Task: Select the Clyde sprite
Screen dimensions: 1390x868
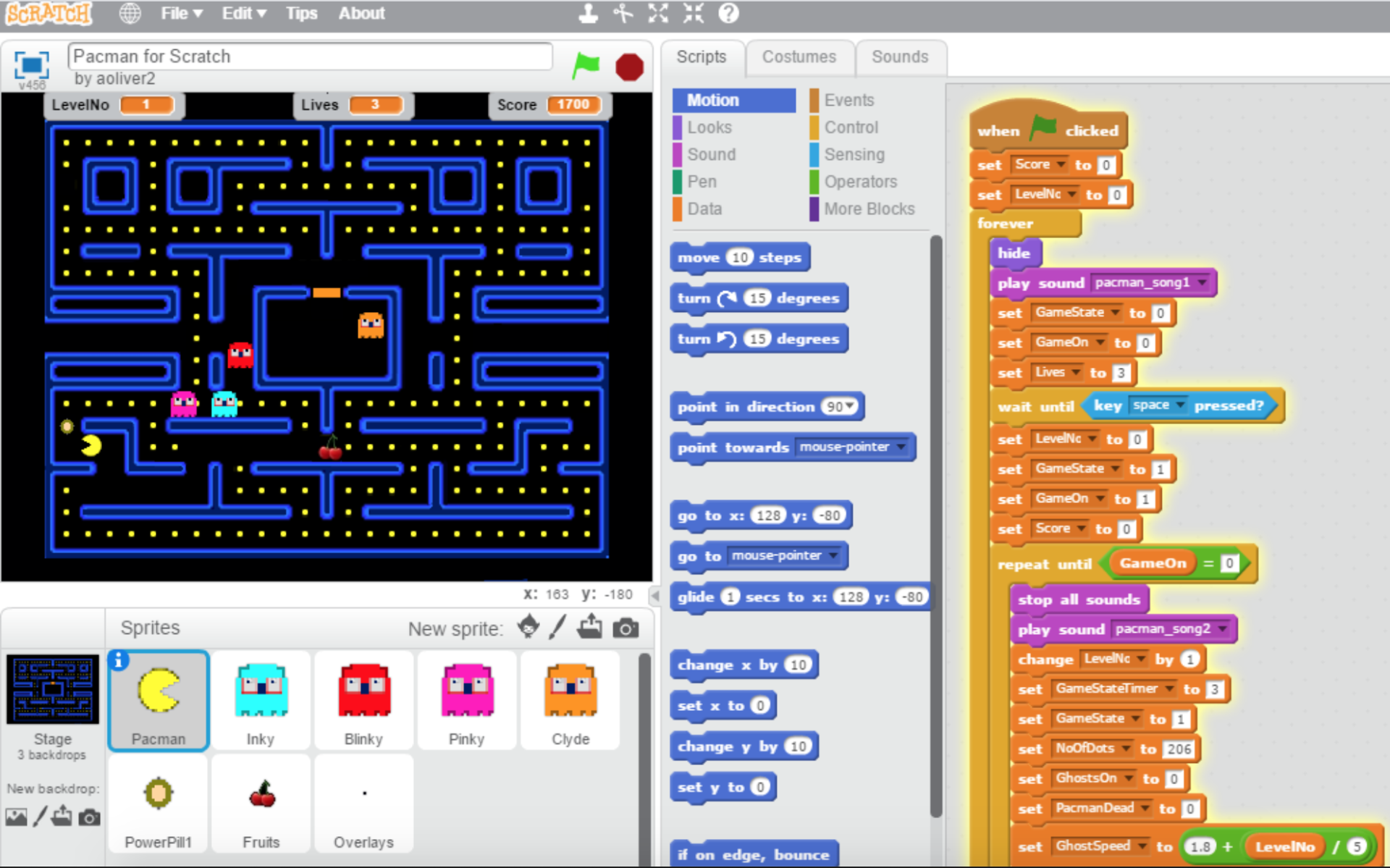Action: click(x=570, y=700)
